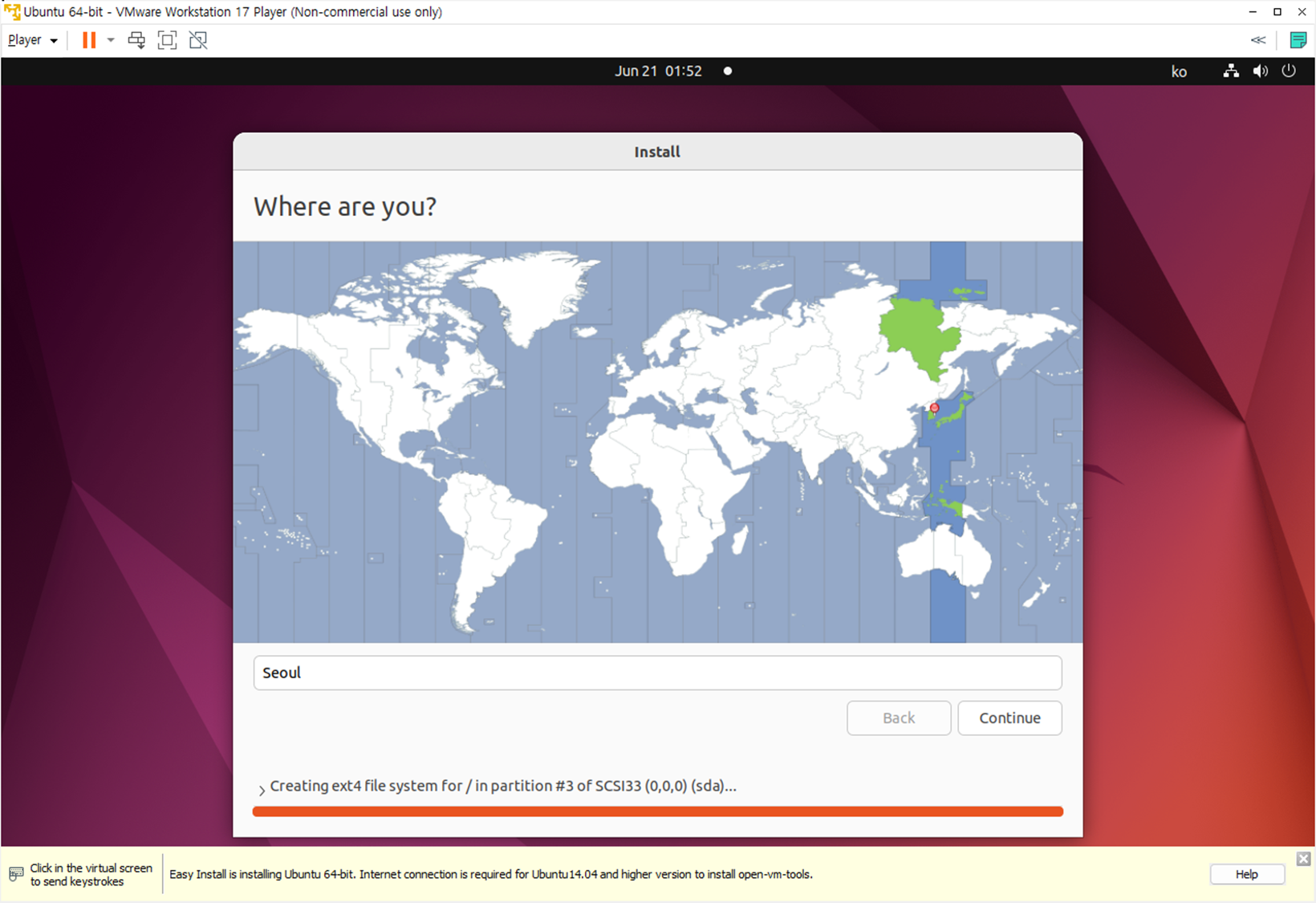Viewport: 1316px width, 903px height.
Task: Click the 'Creating ext4 file system' status text
Action: pyautogui.click(x=503, y=786)
